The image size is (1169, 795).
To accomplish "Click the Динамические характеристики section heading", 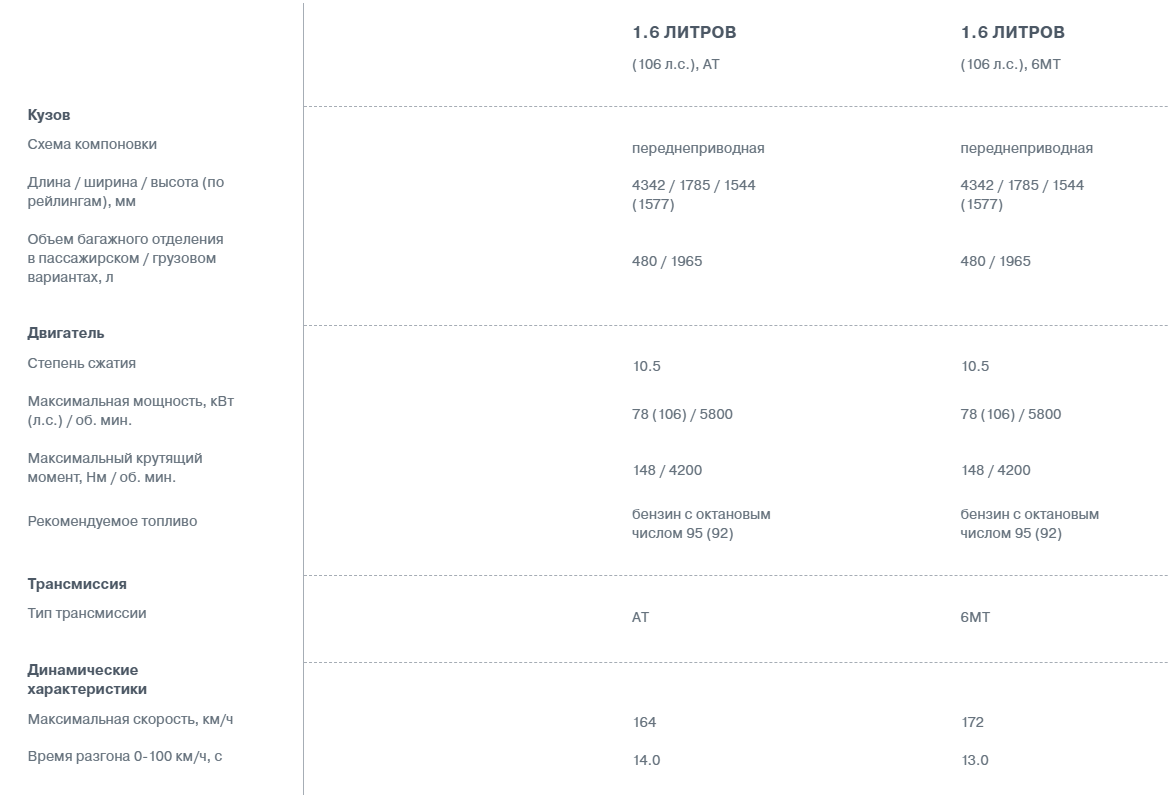I will (87, 679).
